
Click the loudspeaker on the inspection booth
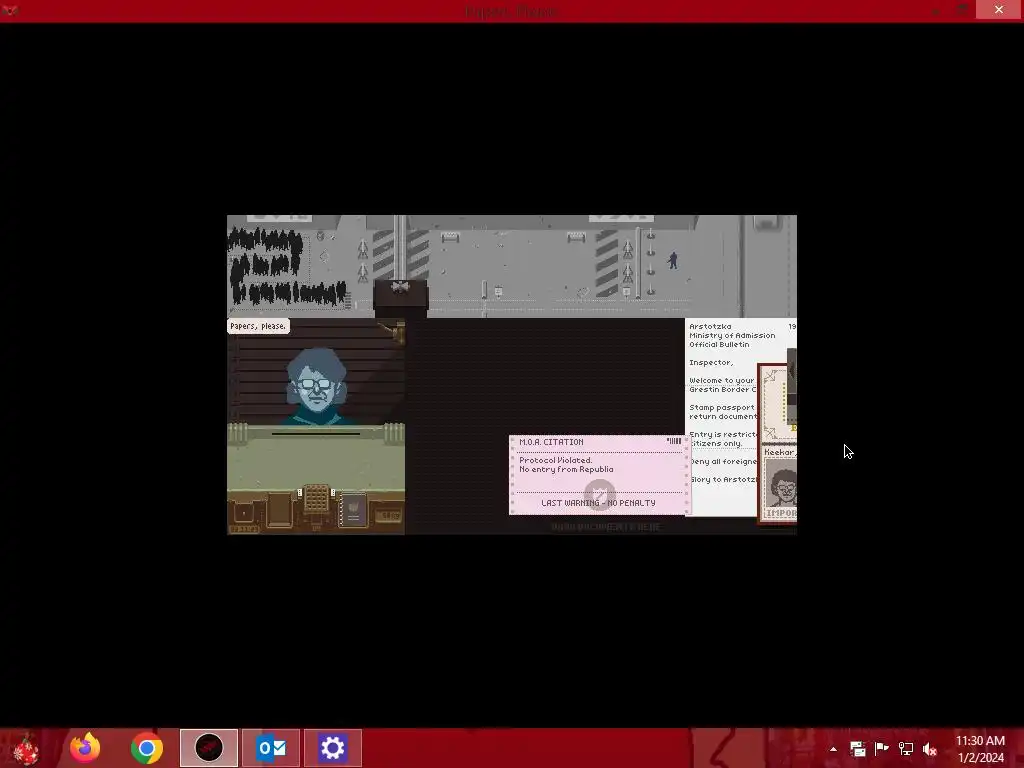[x=400, y=287]
